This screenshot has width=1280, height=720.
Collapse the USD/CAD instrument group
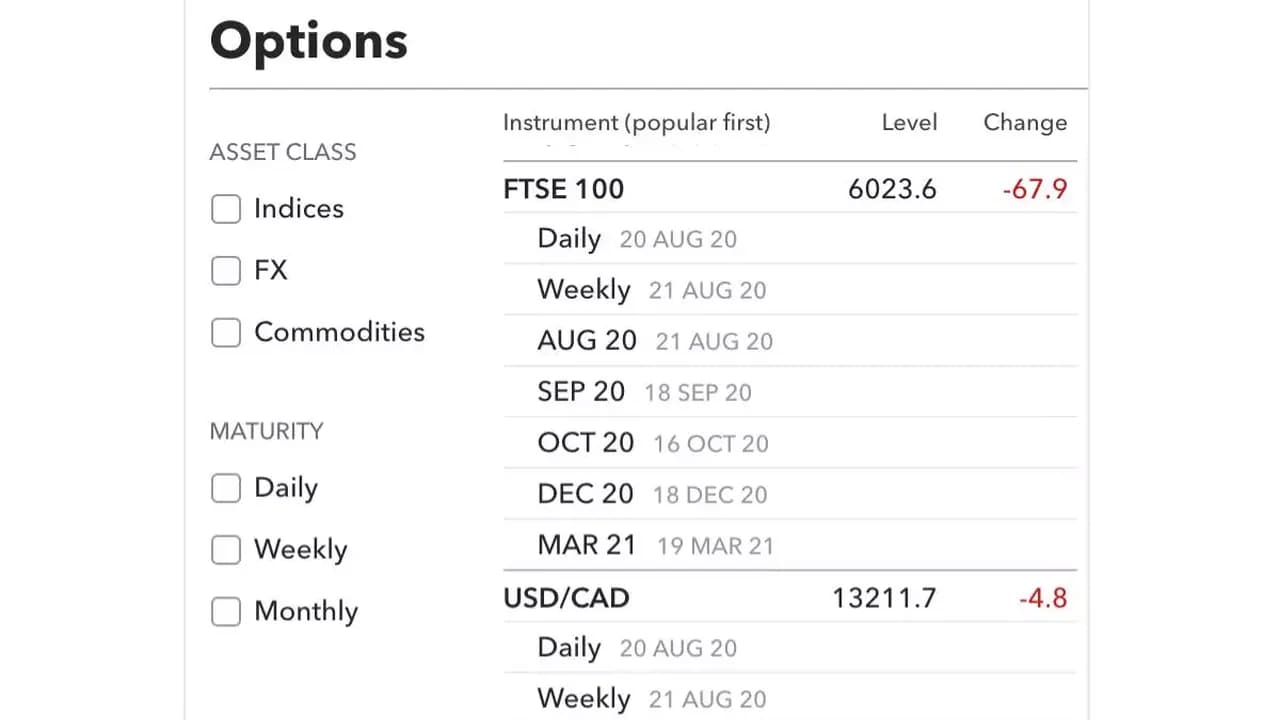[x=790, y=598]
